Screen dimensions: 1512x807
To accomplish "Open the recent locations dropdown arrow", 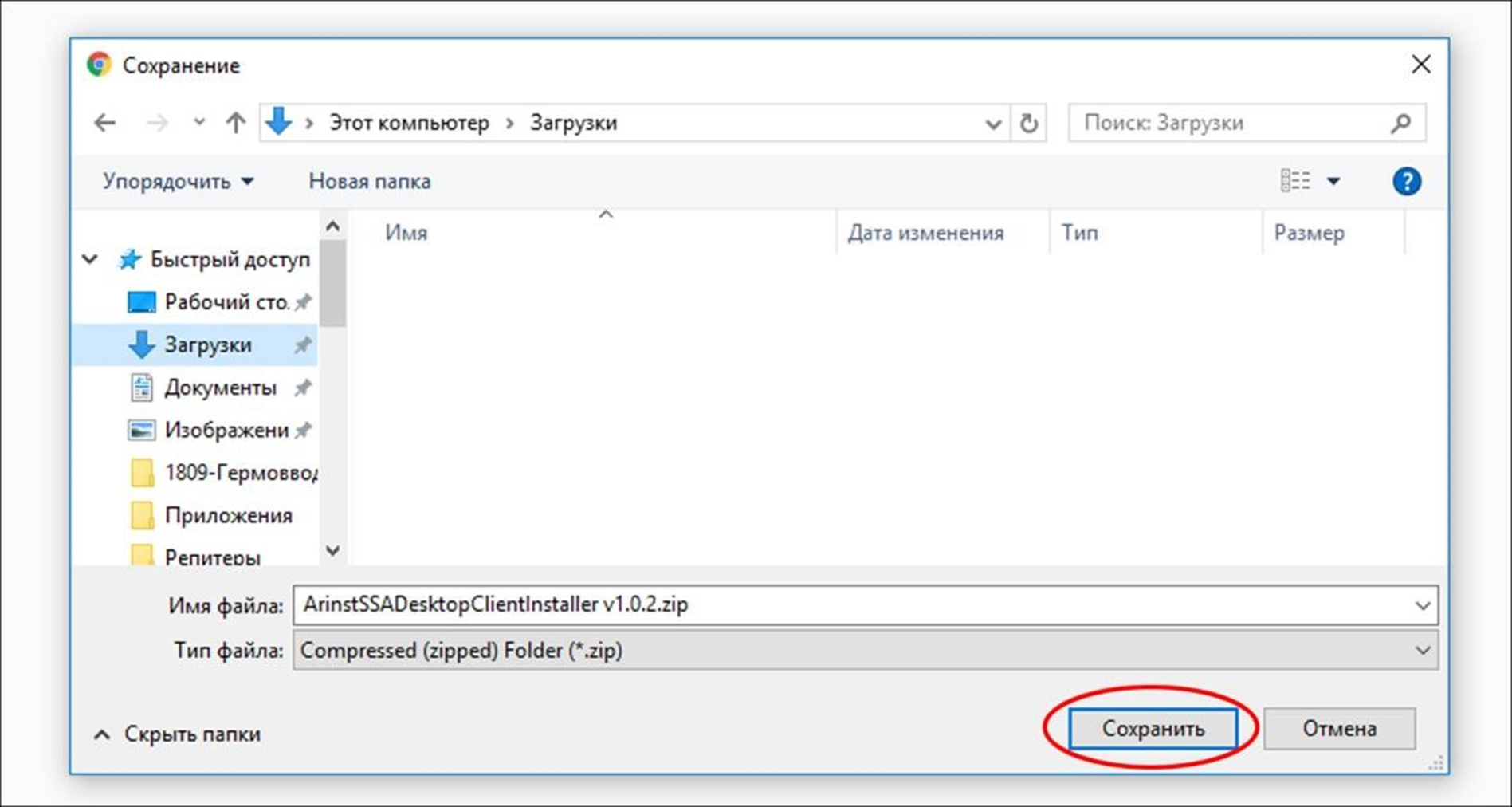I will 199,123.
